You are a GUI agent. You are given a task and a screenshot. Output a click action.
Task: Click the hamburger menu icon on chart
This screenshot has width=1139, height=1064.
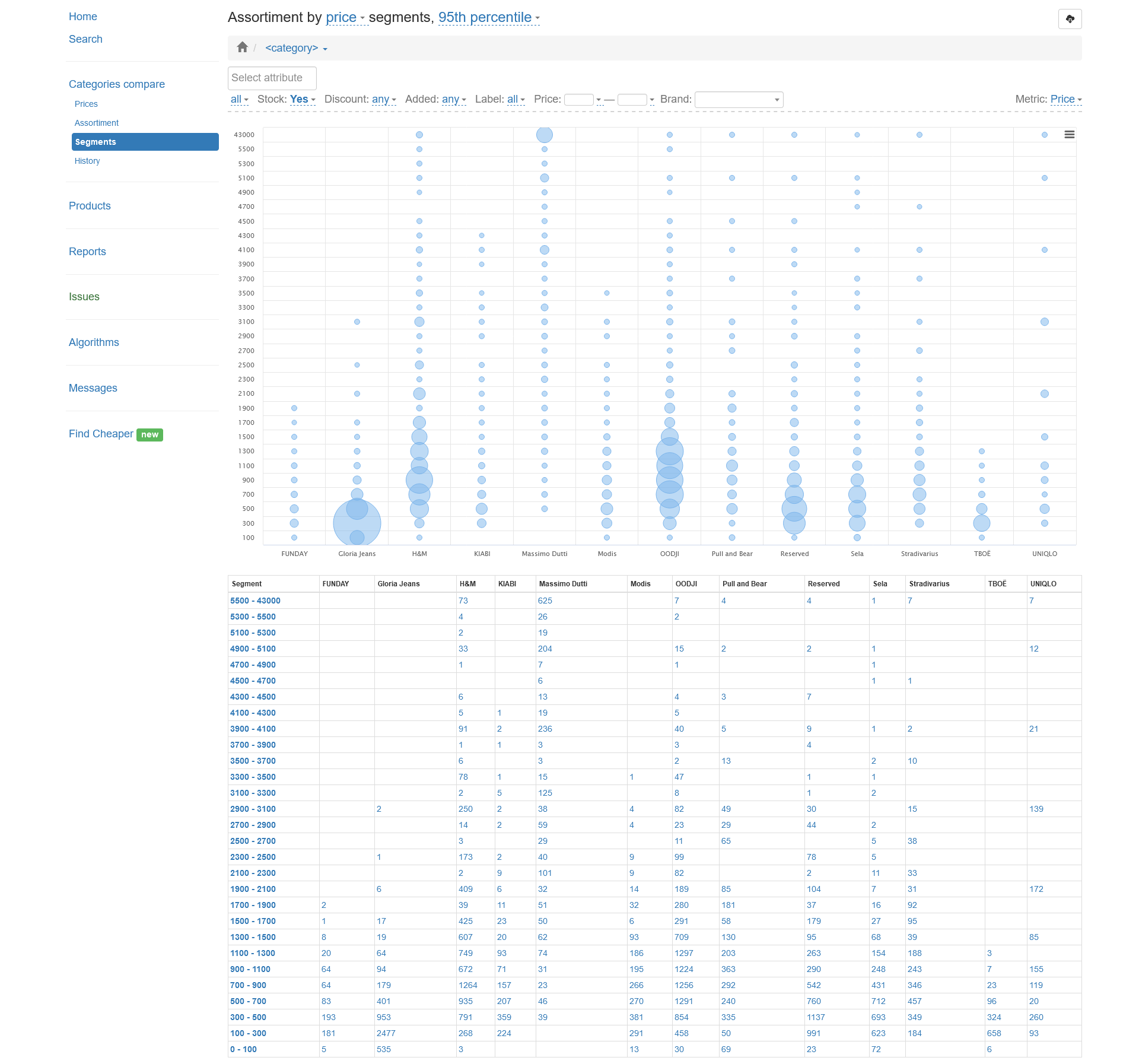pos(1070,135)
